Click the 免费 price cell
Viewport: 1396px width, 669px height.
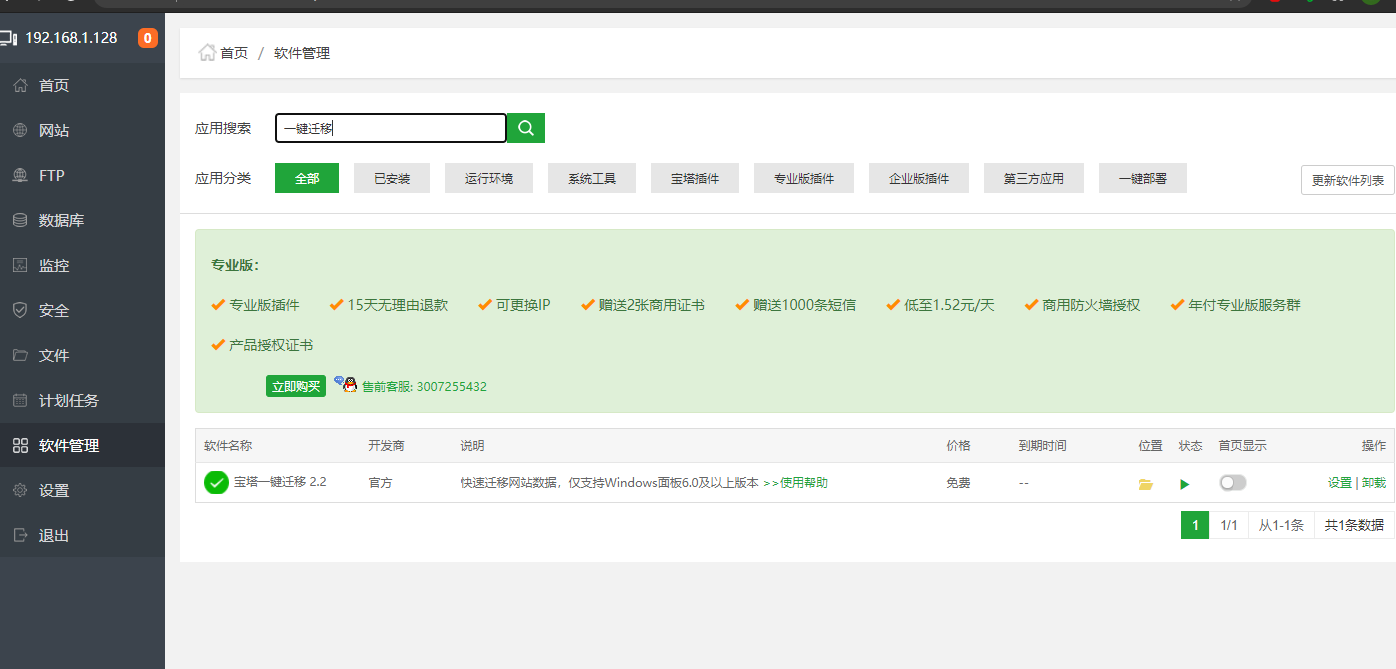[958, 483]
